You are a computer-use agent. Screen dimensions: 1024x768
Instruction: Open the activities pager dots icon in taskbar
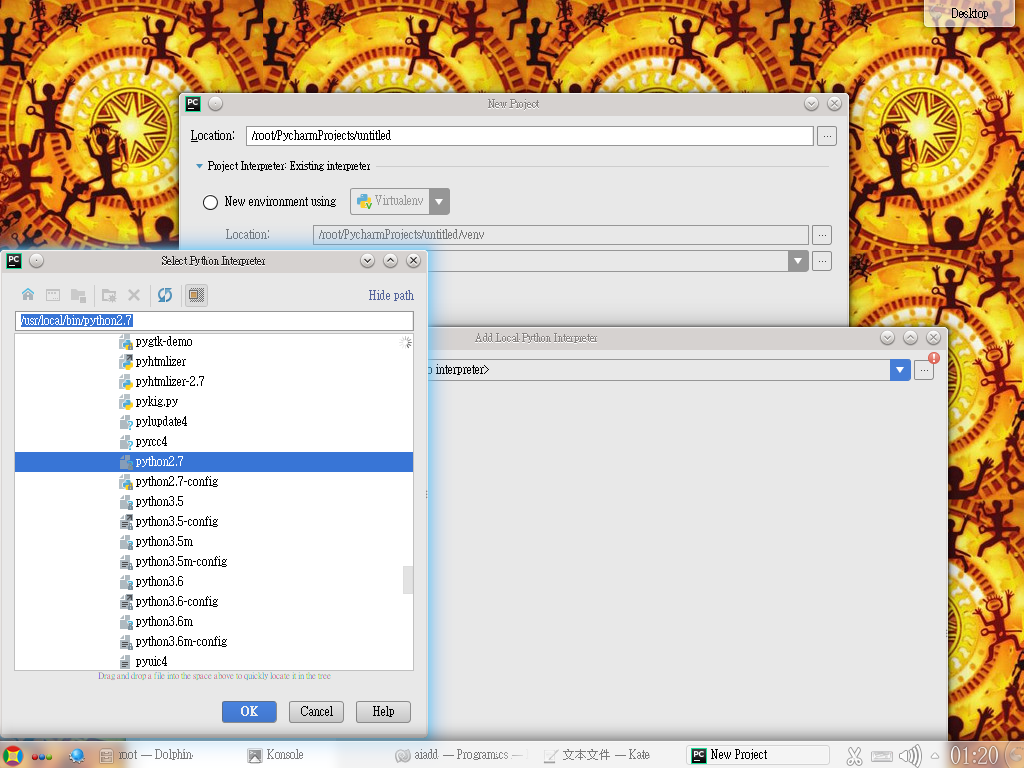pyautogui.click(x=42, y=756)
